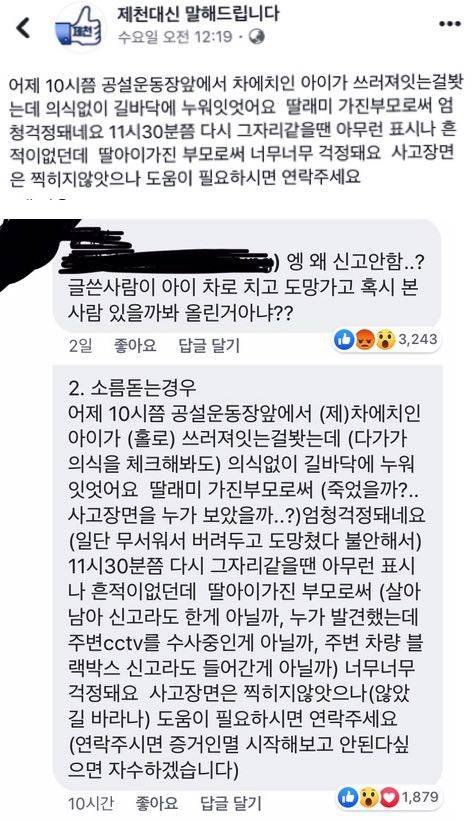Open the 1,879 reactions count
The image size is (473, 822).
coord(420,797)
